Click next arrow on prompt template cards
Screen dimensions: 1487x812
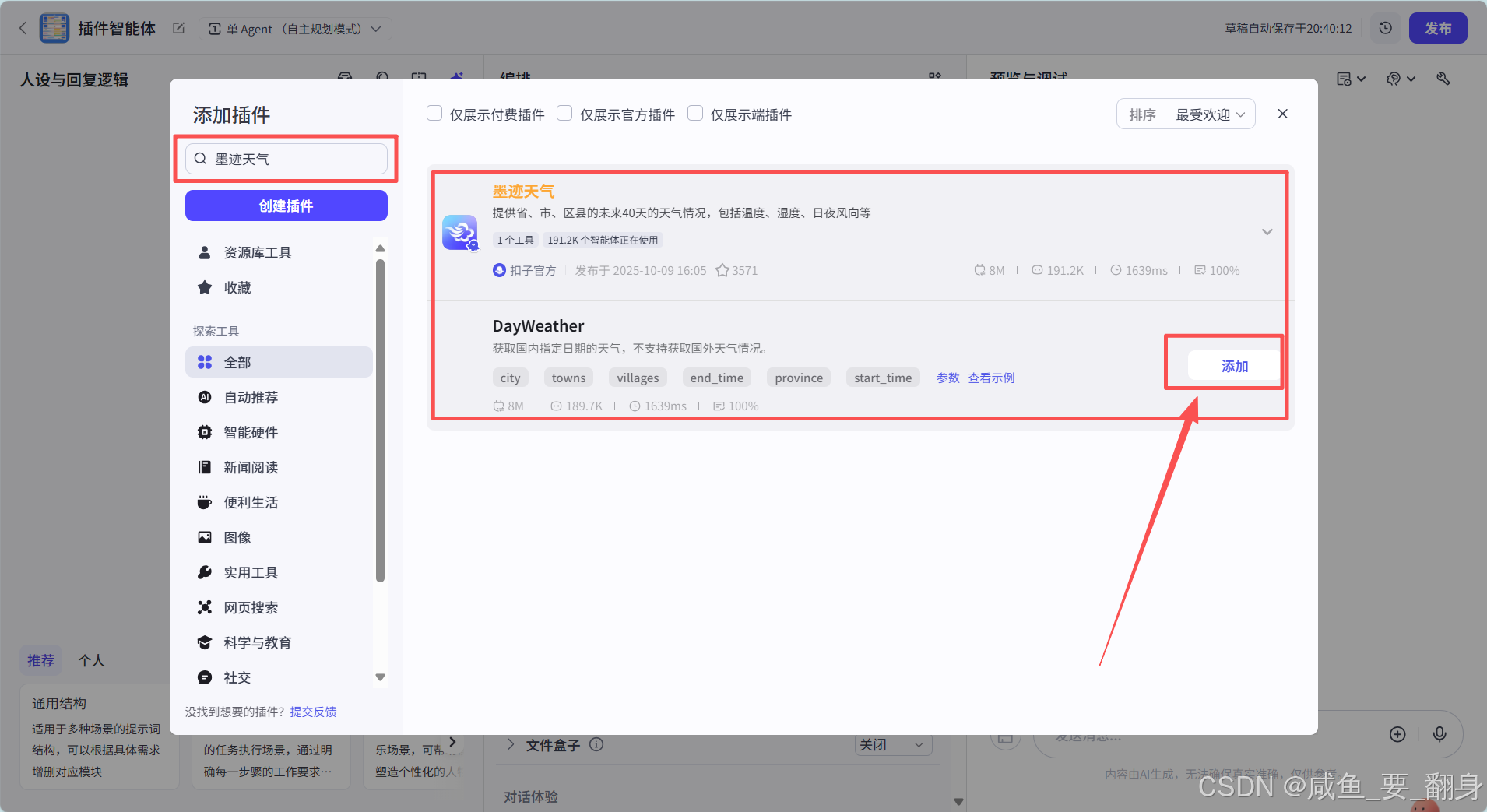pyautogui.click(x=452, y=742)
